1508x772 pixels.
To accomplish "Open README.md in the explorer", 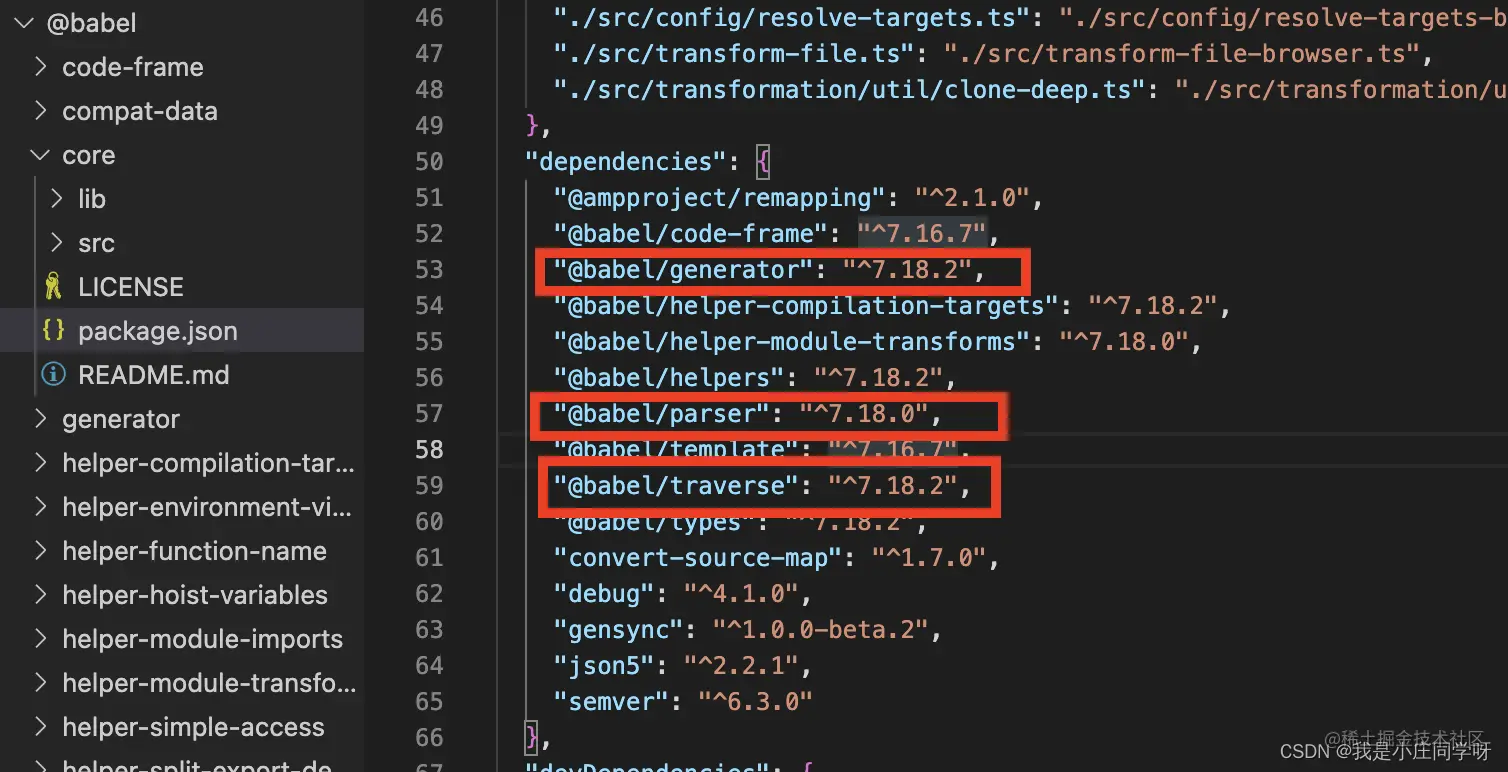I will coord(154,375).
